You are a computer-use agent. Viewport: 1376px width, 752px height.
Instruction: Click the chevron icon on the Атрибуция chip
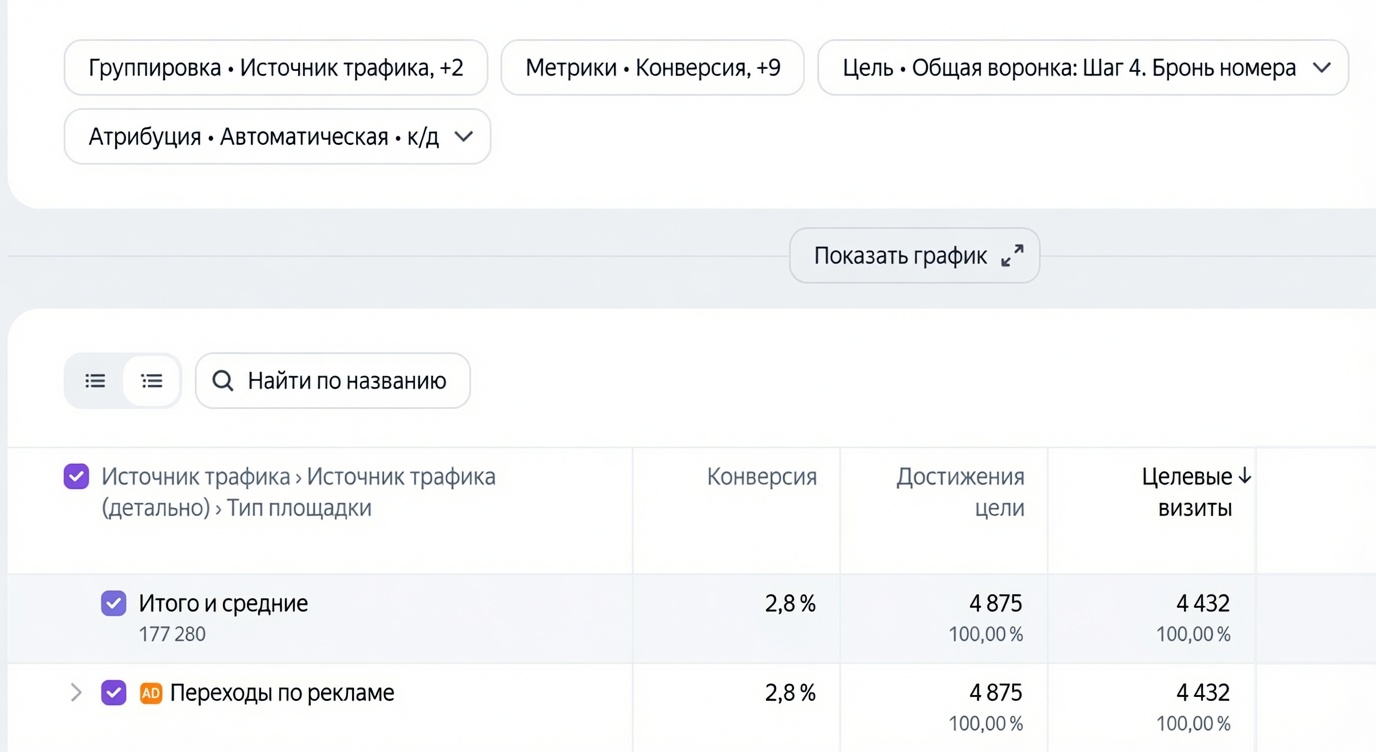[463, 137]
